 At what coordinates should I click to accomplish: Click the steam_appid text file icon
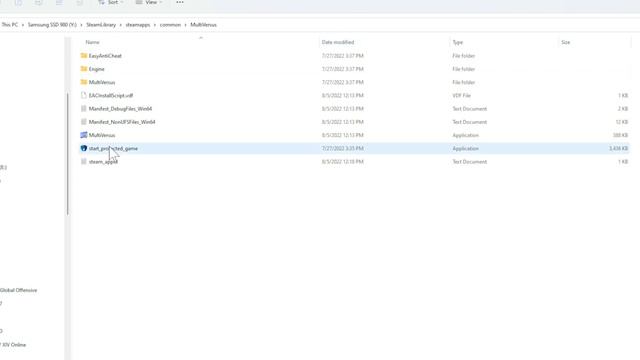(84, 162)
